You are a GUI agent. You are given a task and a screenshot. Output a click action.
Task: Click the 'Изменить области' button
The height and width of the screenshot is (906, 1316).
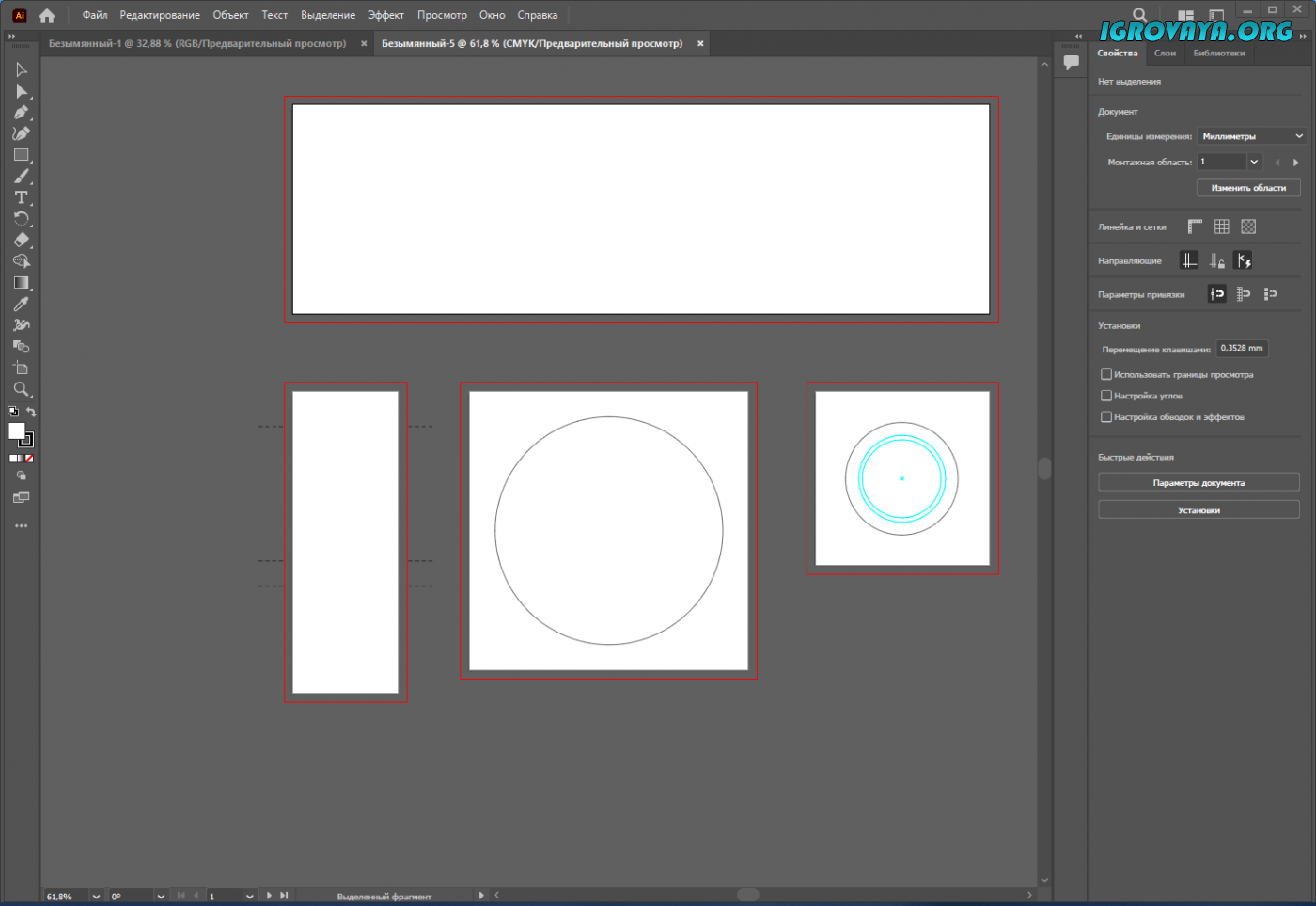[x=1247, y=188]
